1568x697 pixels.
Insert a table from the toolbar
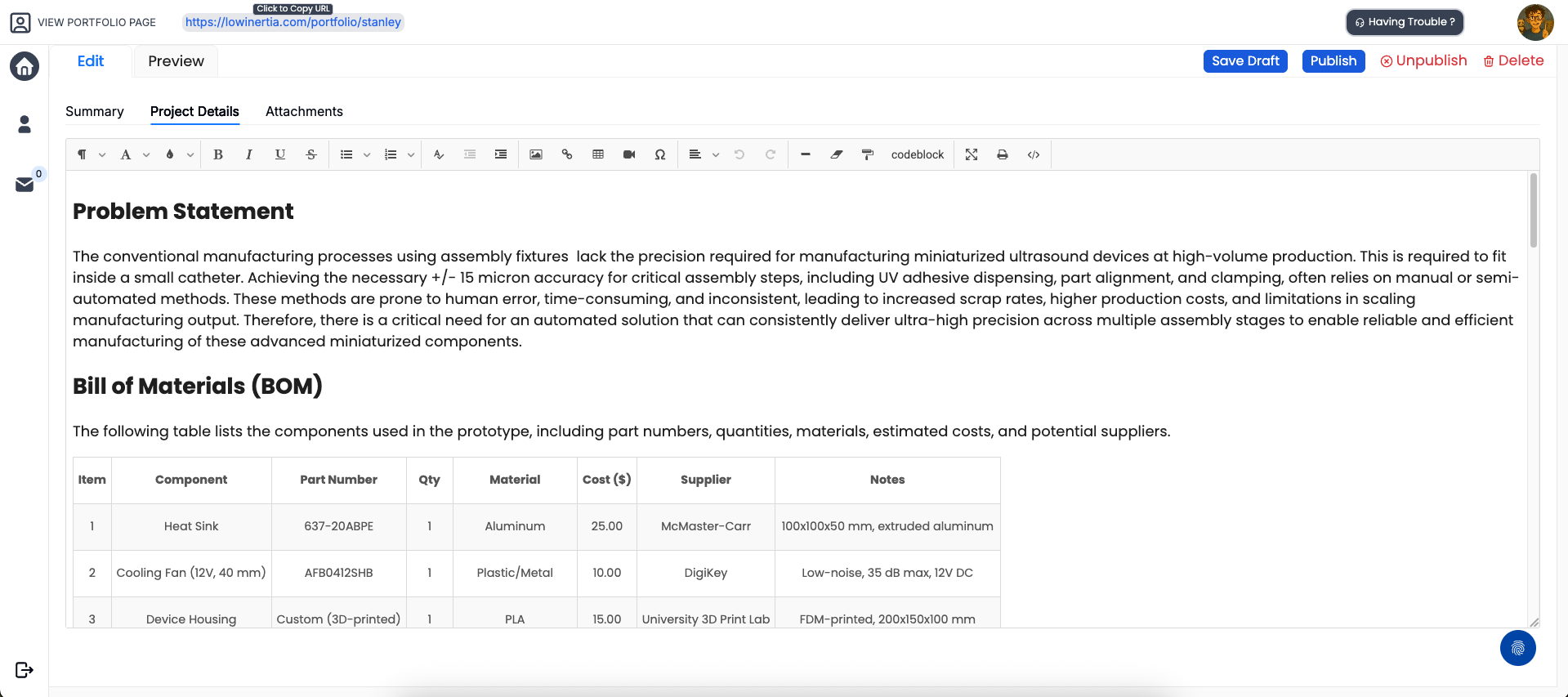(598, 154)
